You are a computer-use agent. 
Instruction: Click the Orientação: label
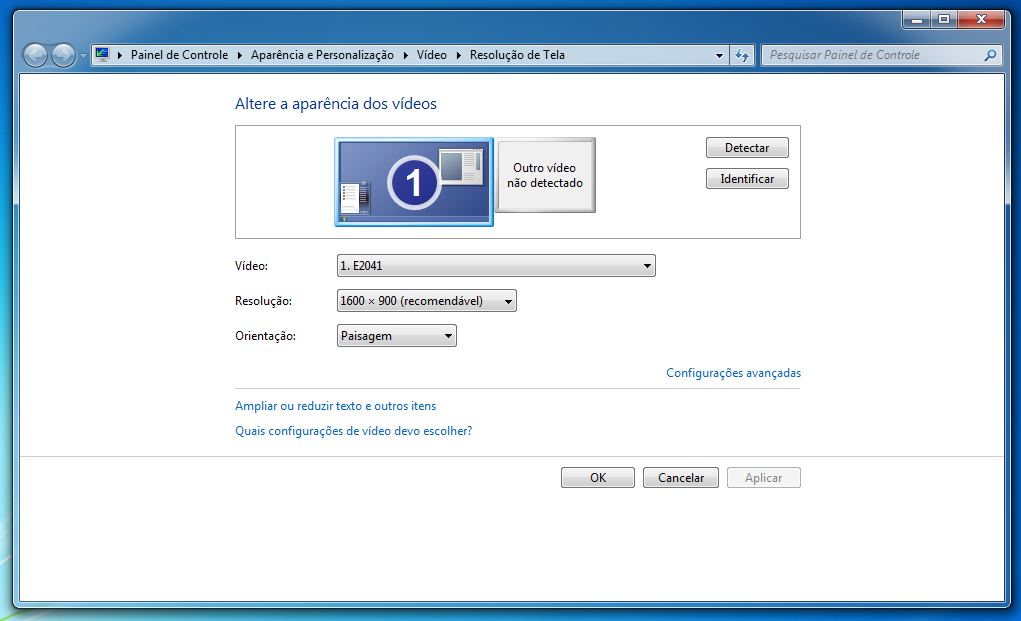click(x=266, y=337)
